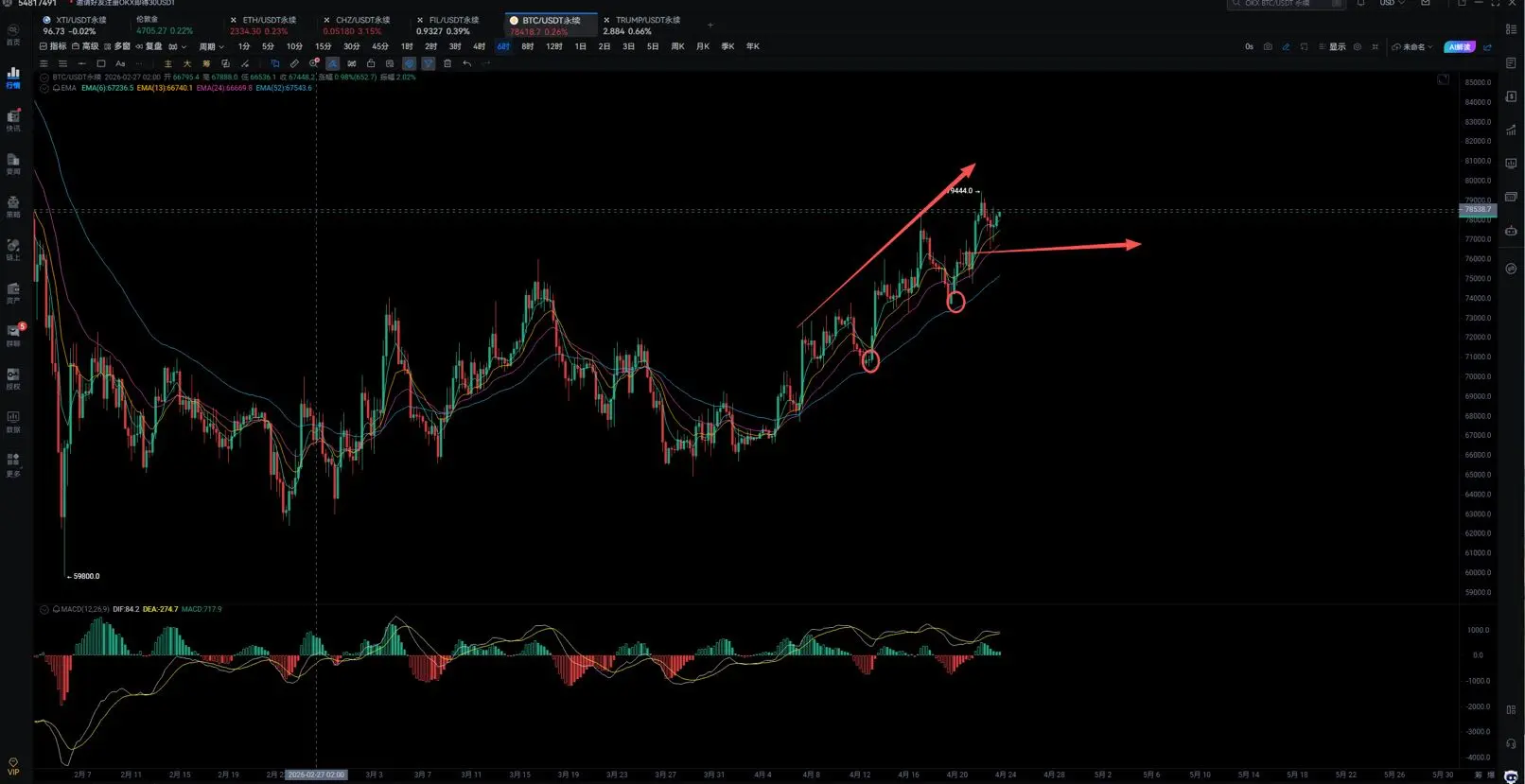Click the OKX BTC/USDT search field
The width and height of the screenshot is (1525, 784).
[1286, 4]
